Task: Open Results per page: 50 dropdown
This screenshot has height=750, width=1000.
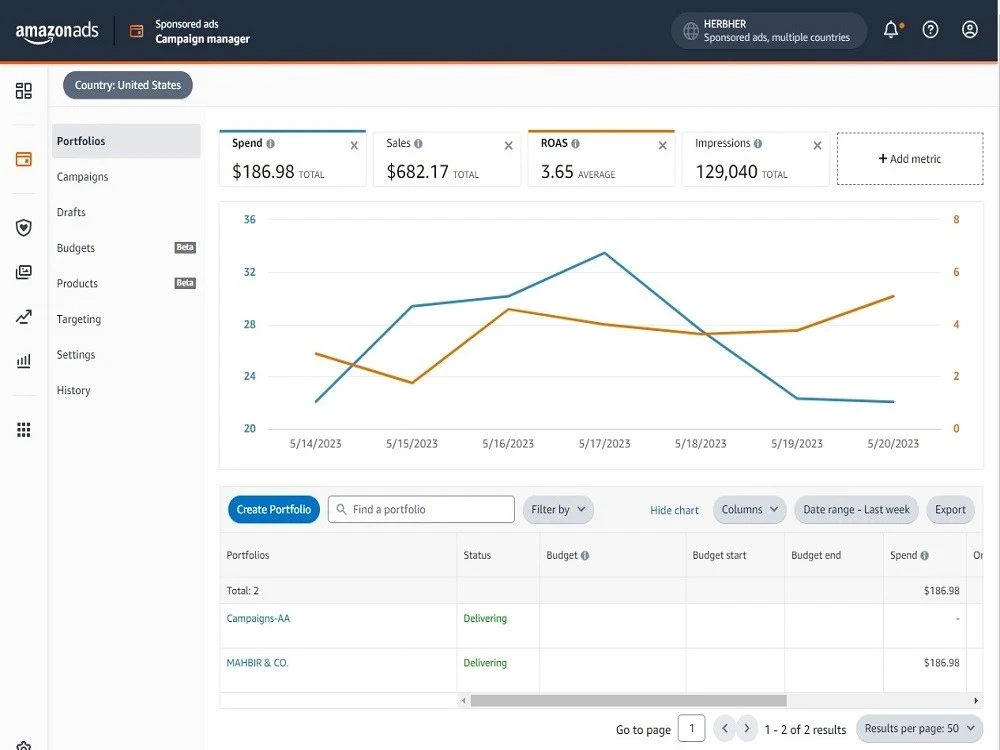Action: 919,728
